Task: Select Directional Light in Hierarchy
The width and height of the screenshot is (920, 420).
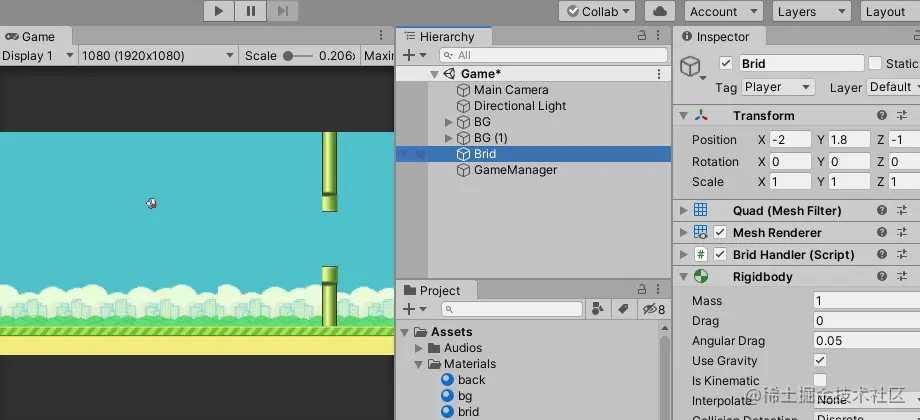Action: (x=520, y=106)
